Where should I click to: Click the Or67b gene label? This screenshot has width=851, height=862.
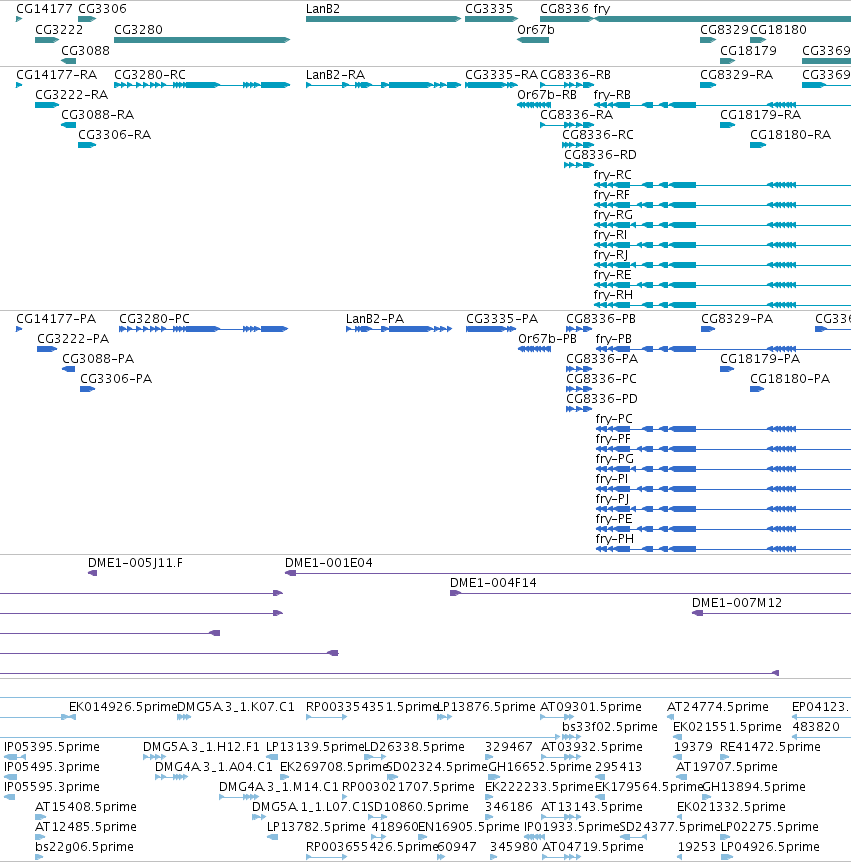pyautogui.click(x=535, y=30)
